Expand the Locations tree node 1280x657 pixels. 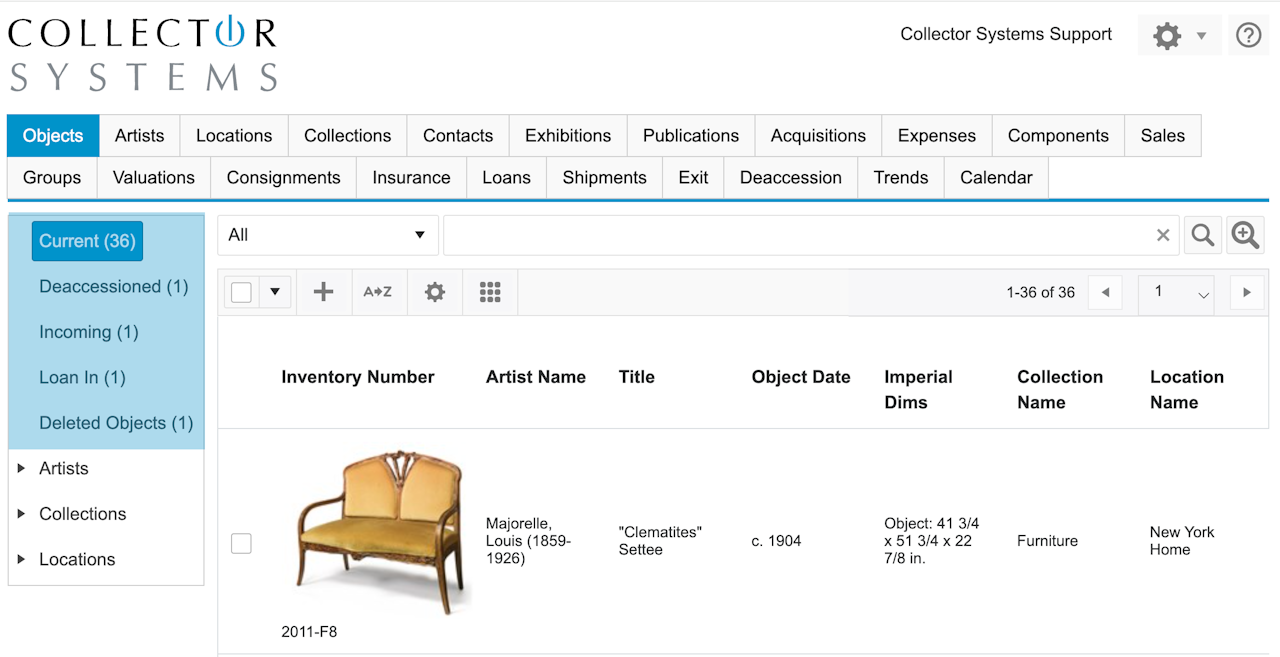pos(22,559)
